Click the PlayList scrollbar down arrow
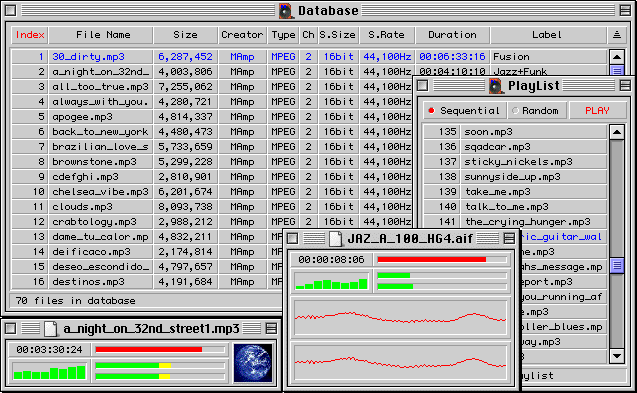Image resolution: width=637 pixels, height=393 pixels. point(617,356)
